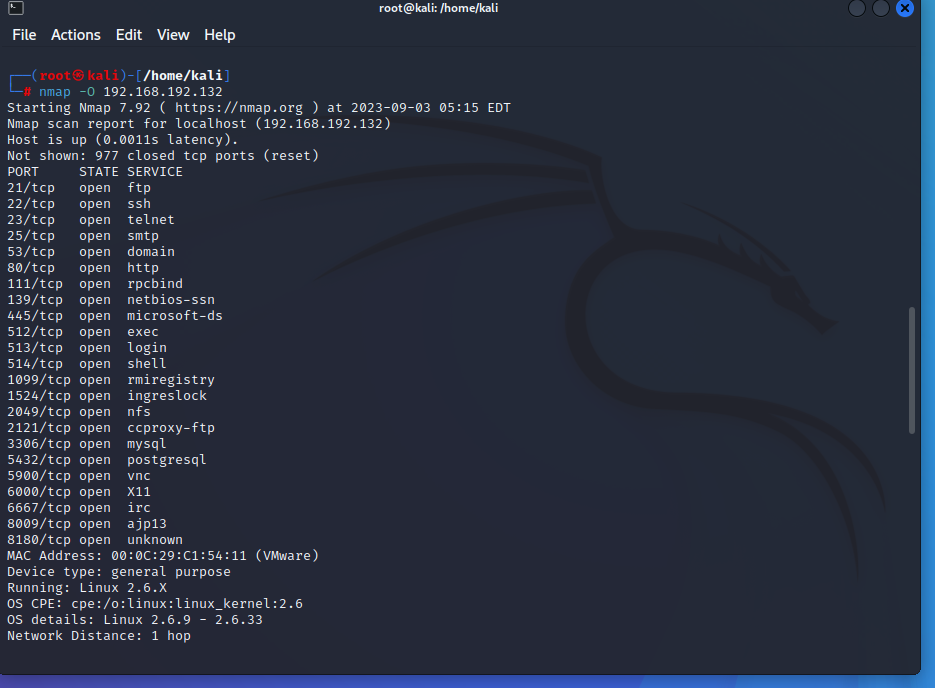Click the 1099/tcp rmiregistry row
The image size is (935, 688).
(111, 380)
